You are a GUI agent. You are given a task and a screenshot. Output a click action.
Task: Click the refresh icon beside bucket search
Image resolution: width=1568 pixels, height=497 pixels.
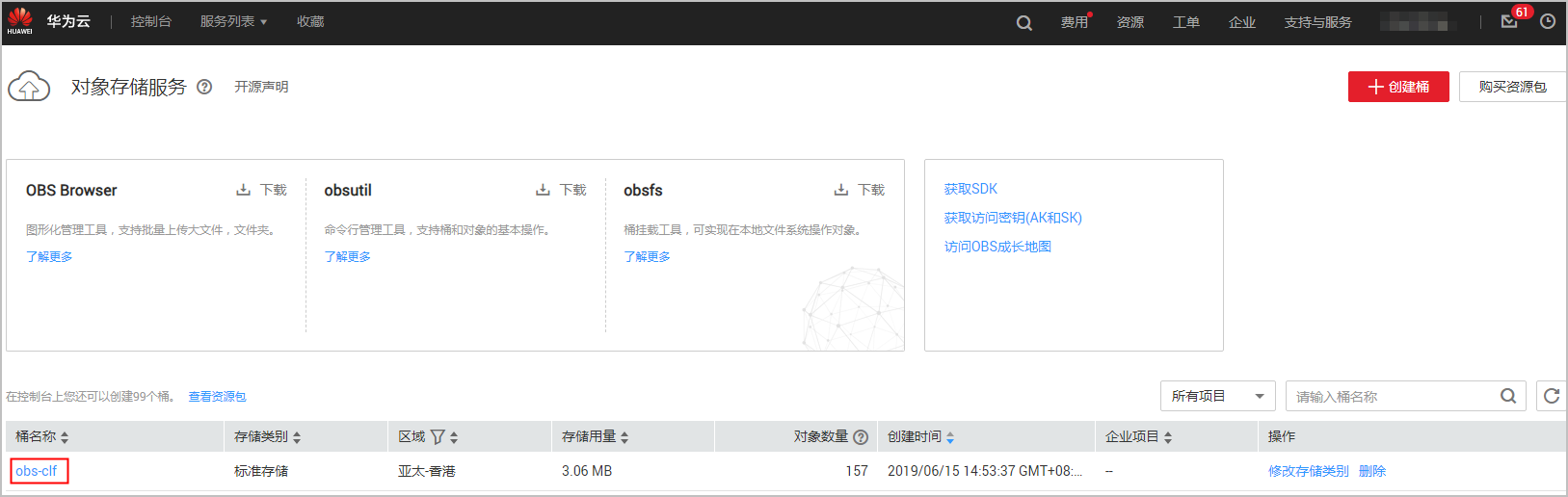[1552, 396]
